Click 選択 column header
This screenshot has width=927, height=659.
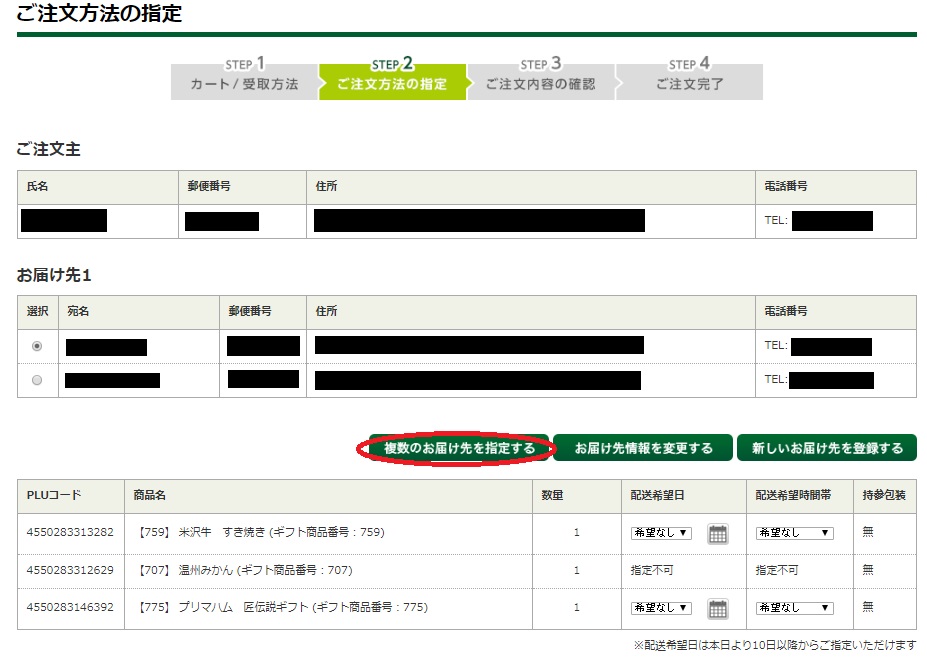(37, 311)
